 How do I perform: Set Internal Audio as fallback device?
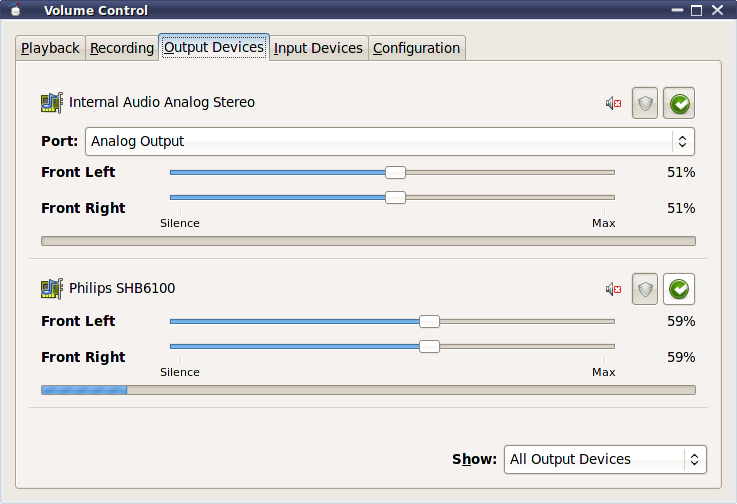679,103
